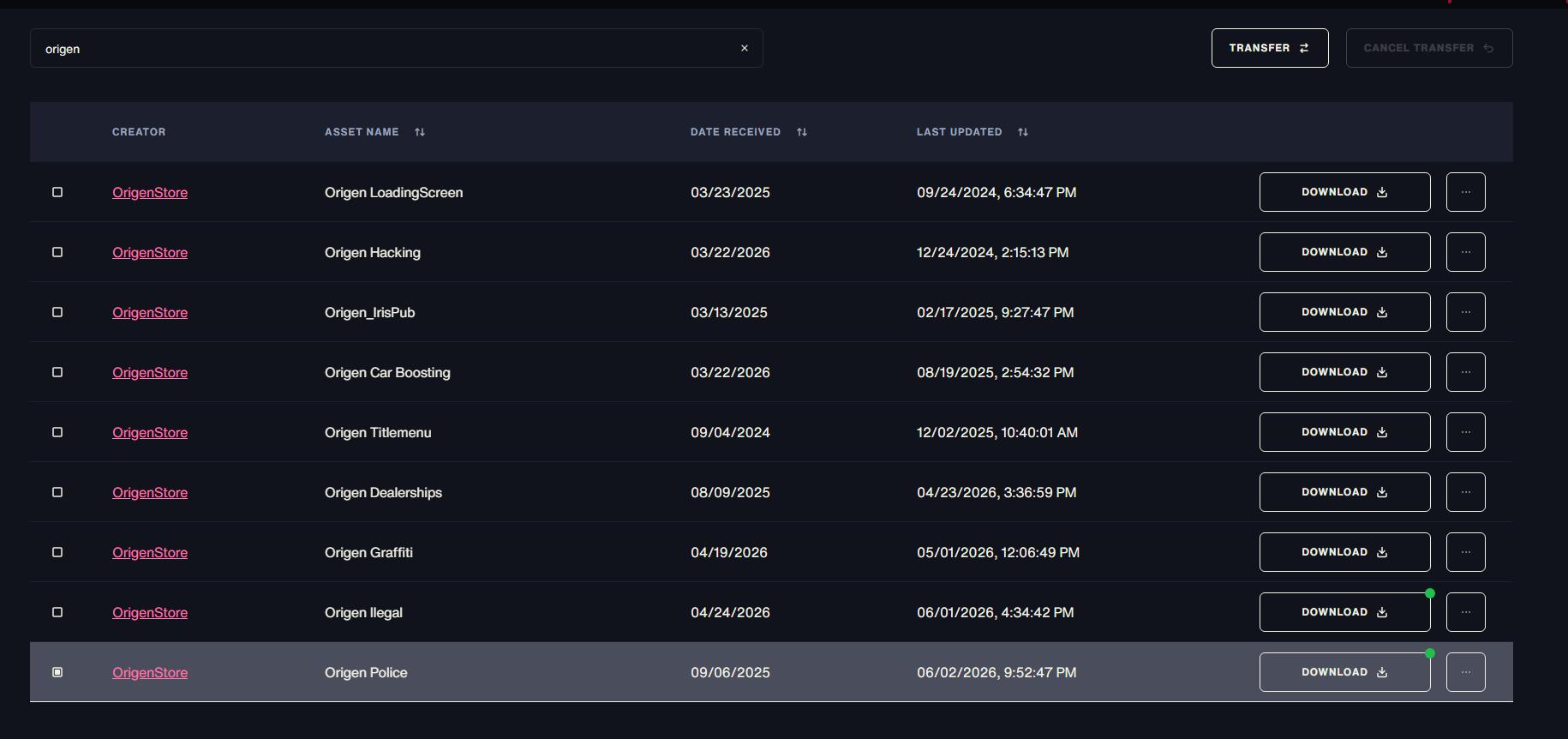Open OrigenStore link in Origen Hacking row
Screen dimensions: 1568x739
150,253
